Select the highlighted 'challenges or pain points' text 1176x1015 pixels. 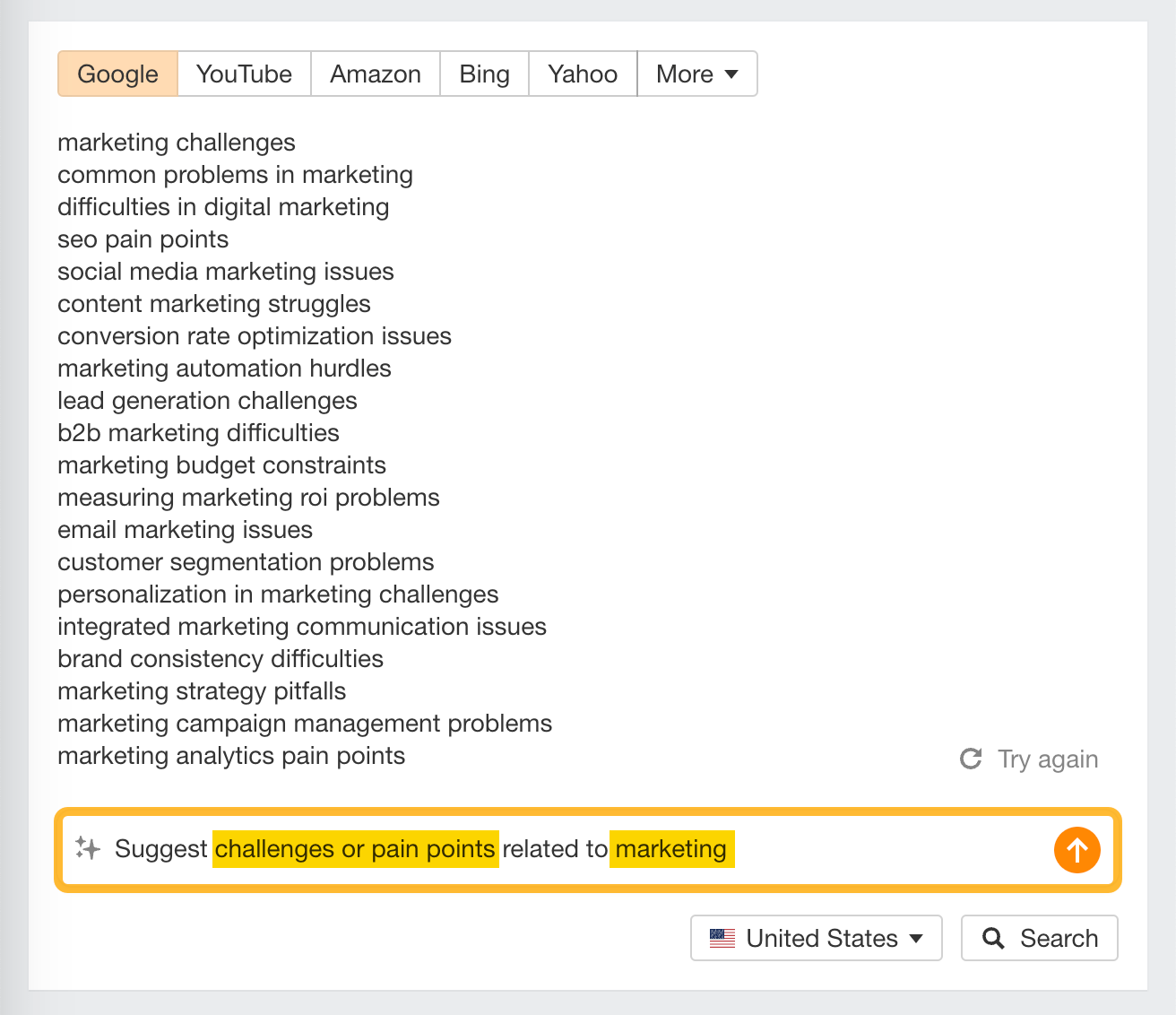355,849
